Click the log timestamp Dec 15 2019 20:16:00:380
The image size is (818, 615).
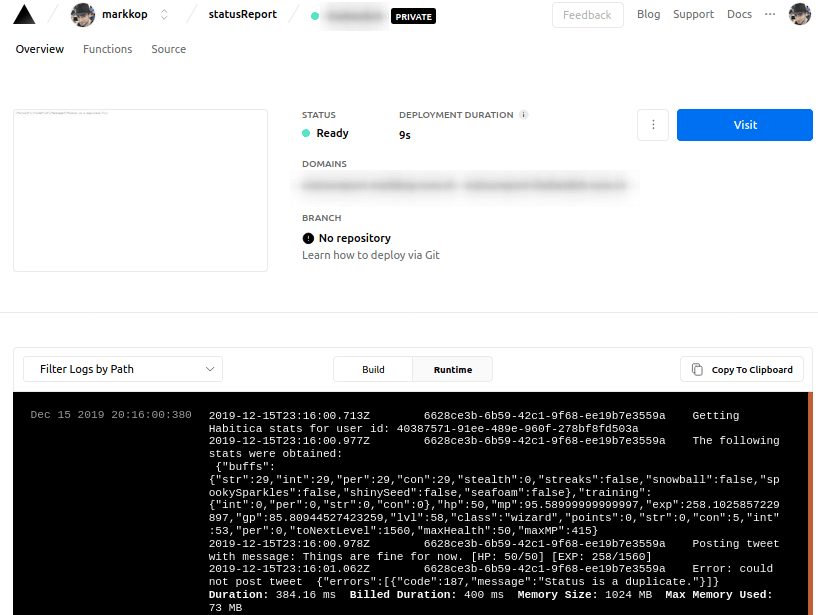coord(111,415)
